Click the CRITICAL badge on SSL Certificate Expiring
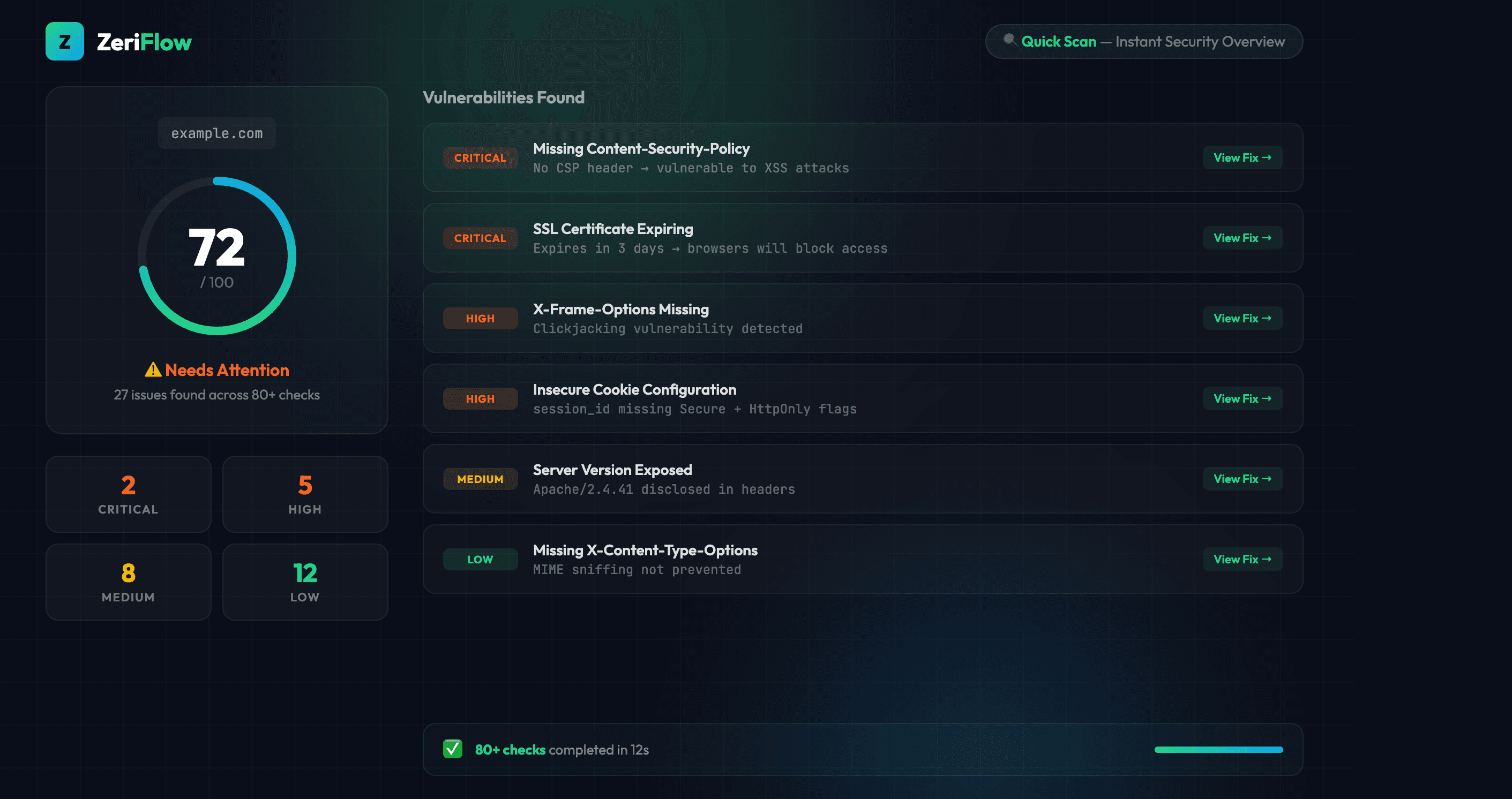Image resolution: width=1512 pixels, height=799 pixels. click(x=480, y=238)
